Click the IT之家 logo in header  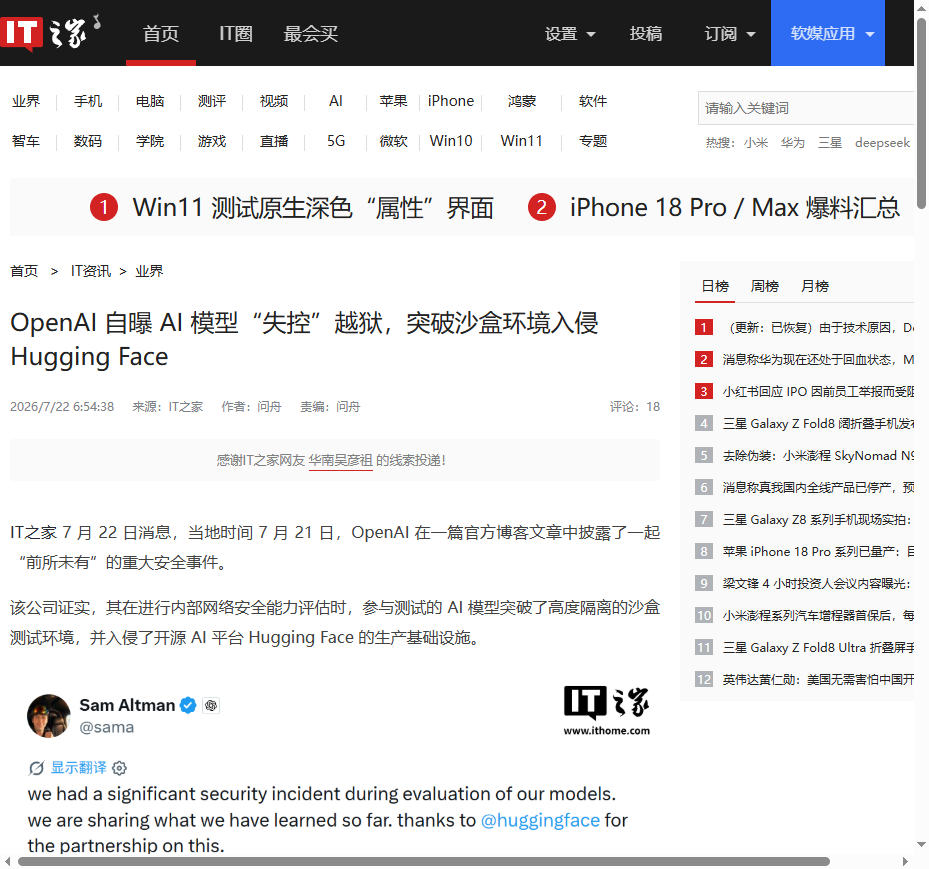click(x=51, y=33)
